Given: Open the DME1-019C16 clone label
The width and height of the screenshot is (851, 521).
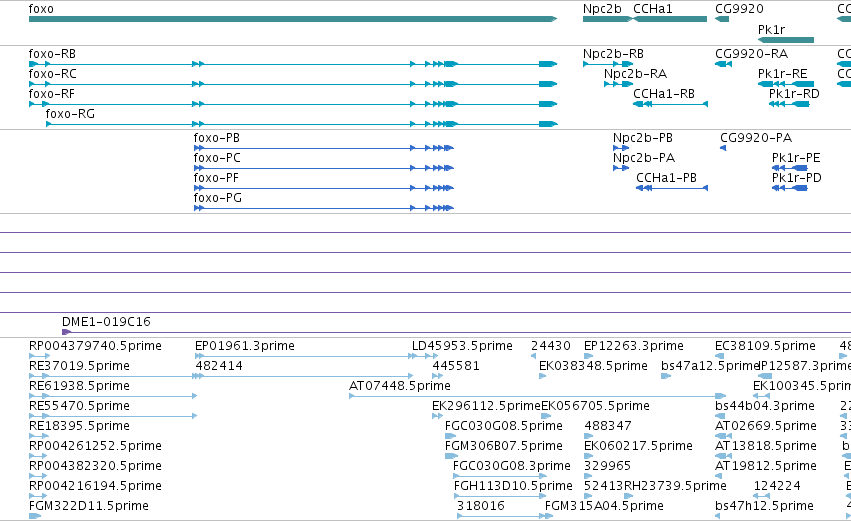Looking at the screenshot, I should click(x=106, y=322).
